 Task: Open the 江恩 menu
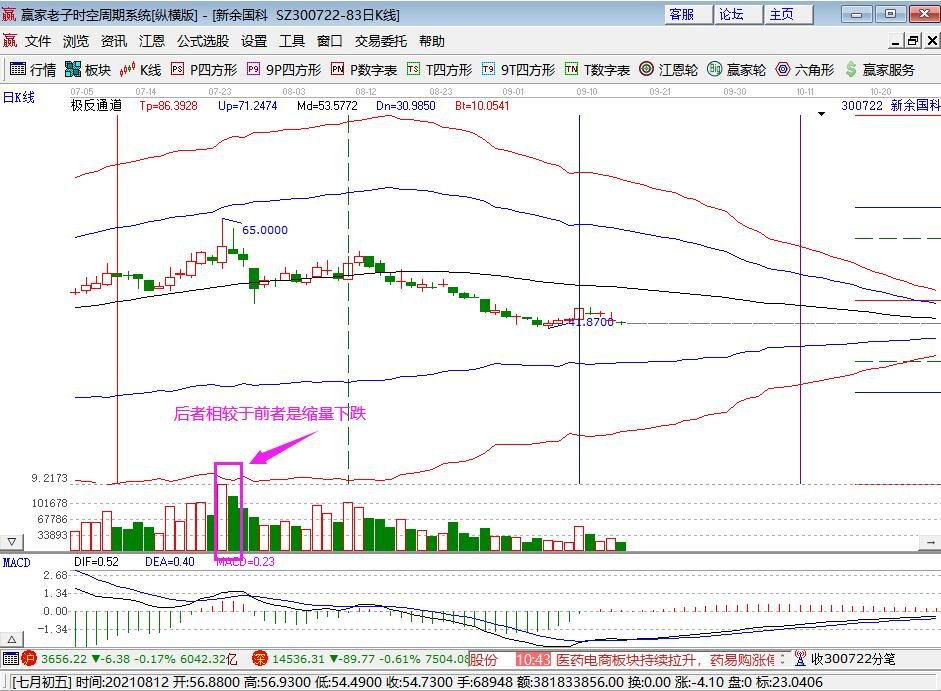pyautogui.click(x=151, y=41)
